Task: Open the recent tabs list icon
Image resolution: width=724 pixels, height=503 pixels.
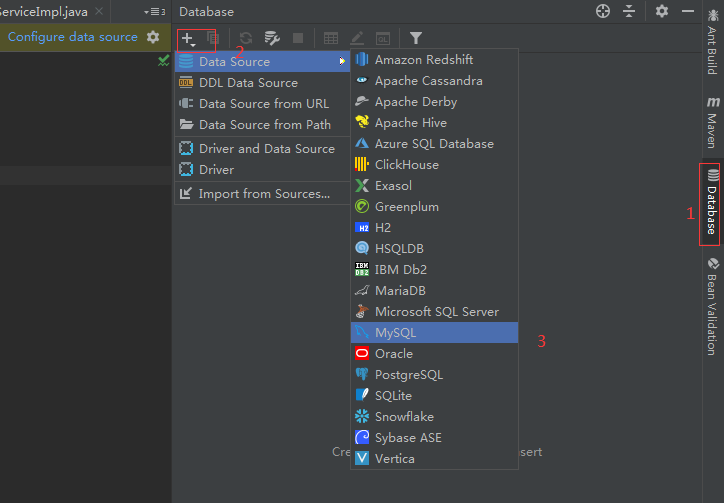Action: point(155,12)
